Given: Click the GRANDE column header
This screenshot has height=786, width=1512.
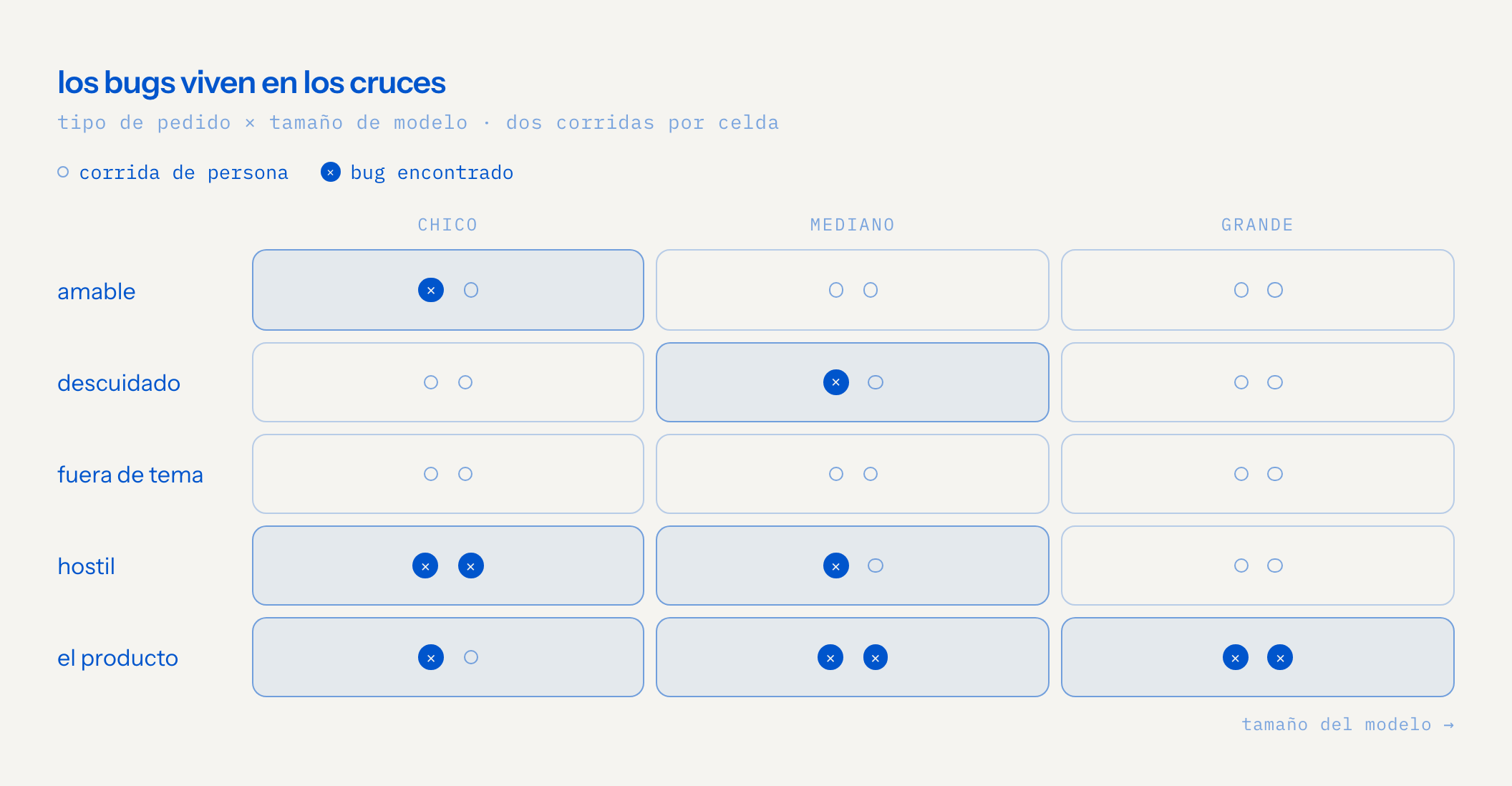Looking at the screenshot, I should pyautogui.click(x=1258, y=225).
